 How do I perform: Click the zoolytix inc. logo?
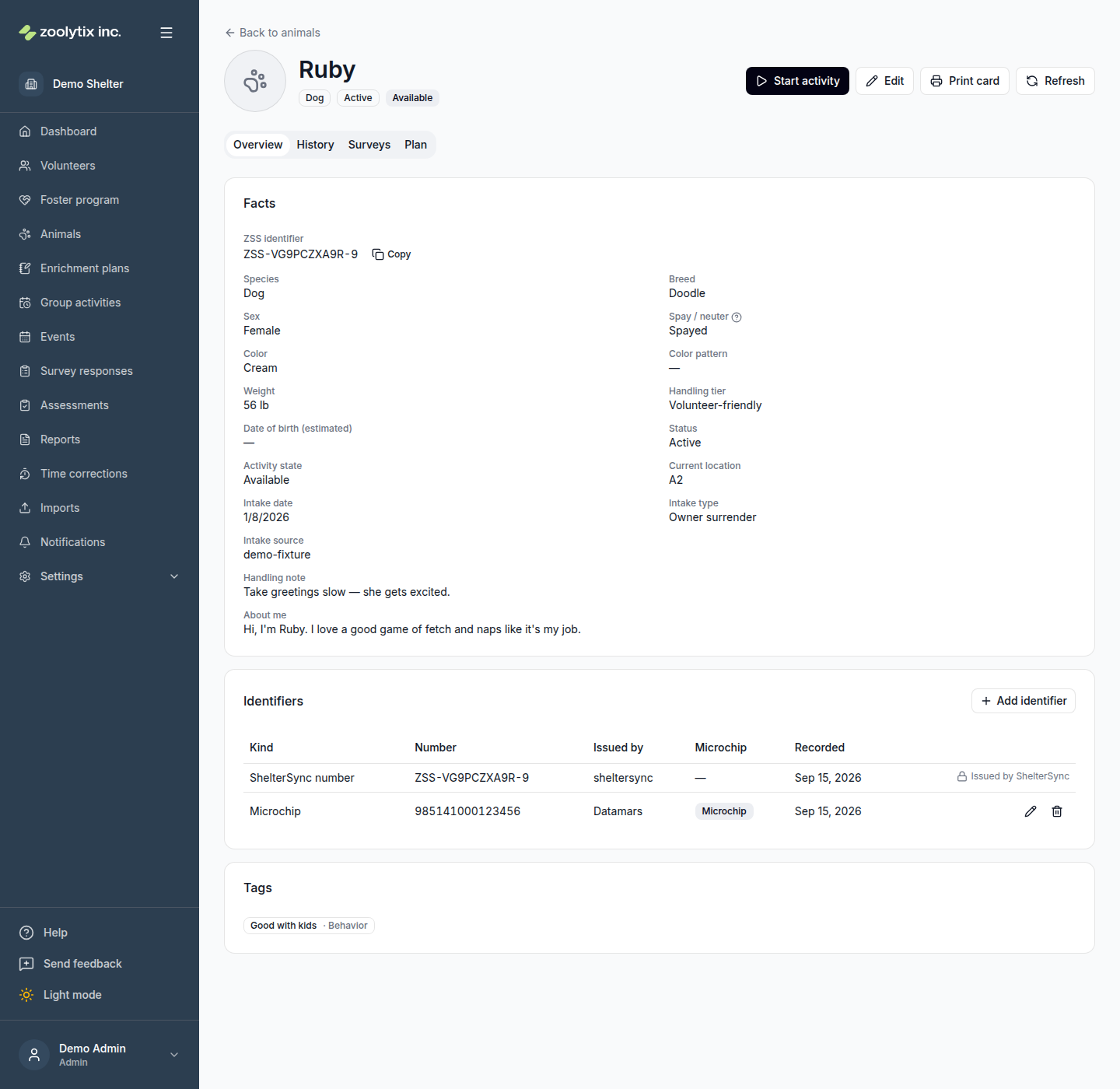click(70, 32)
